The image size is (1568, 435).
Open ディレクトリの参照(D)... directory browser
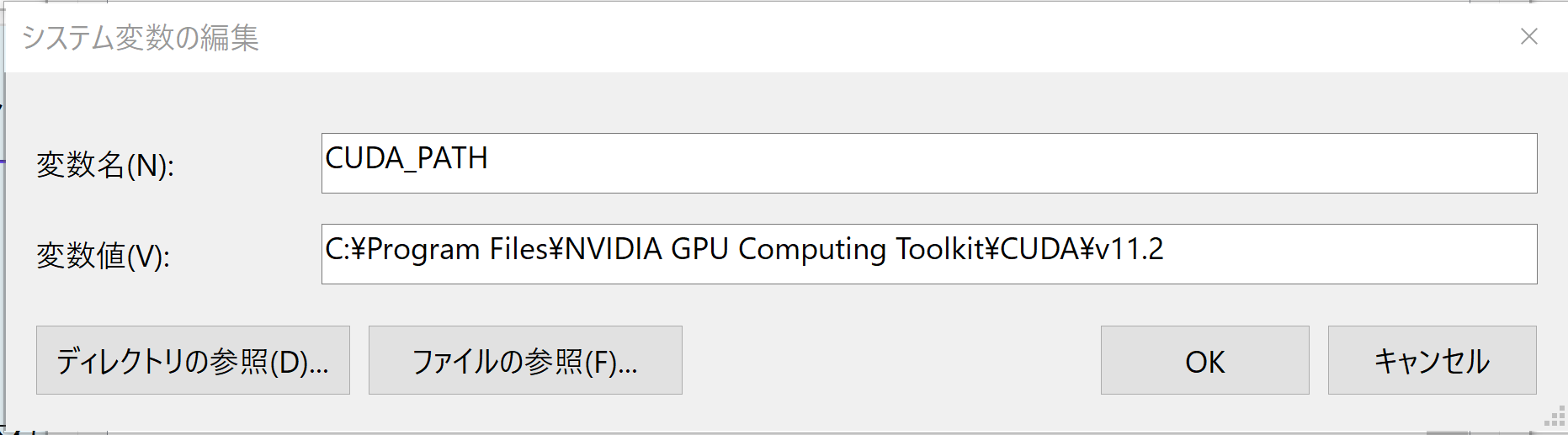pyautogui.click(x=193, y=360)
